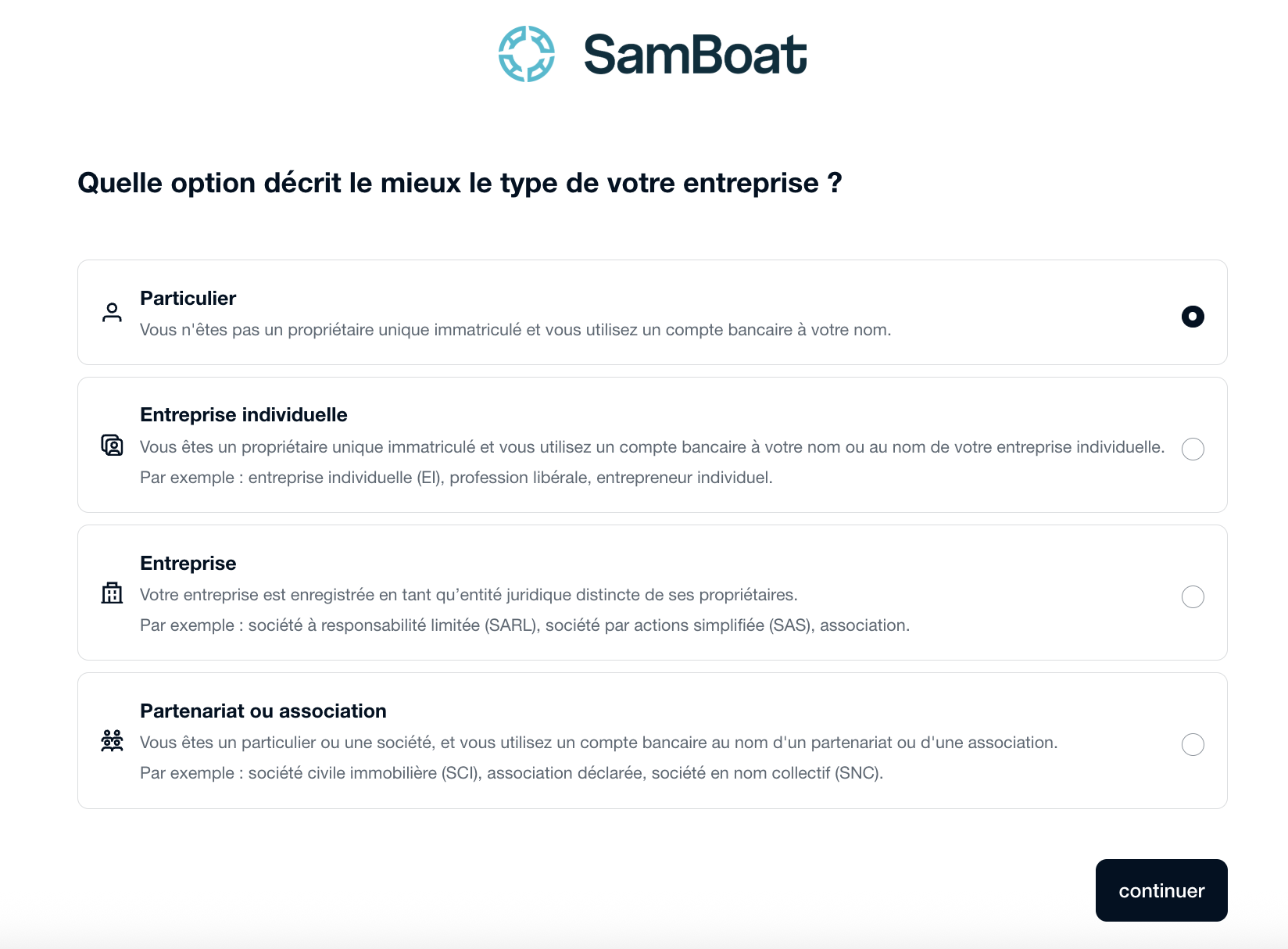Click the SARL, SAS example line
The width and height of the screenshot is (1288, 949).
(524, 625)
